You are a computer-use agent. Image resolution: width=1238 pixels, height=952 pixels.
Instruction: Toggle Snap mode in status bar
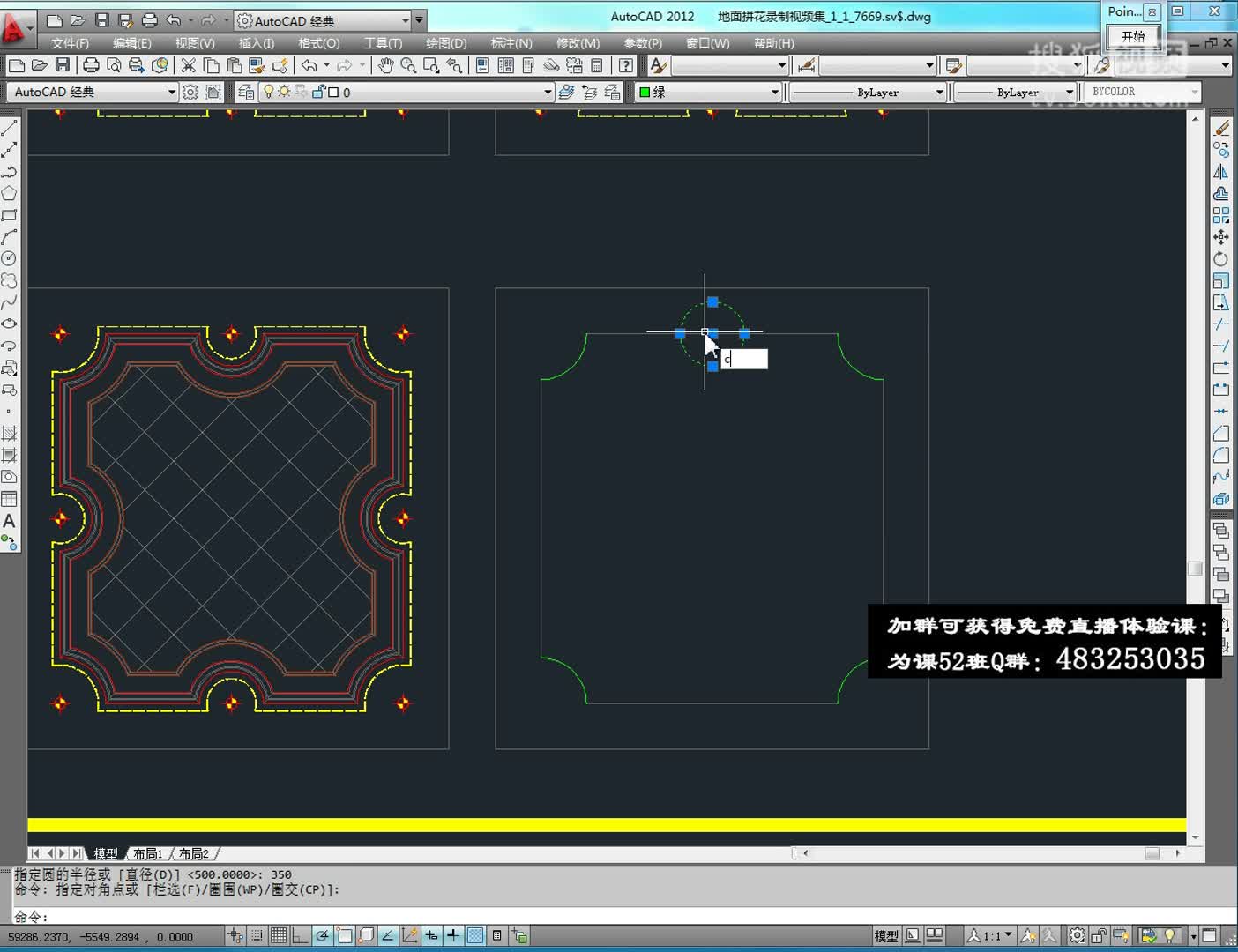tap(257, 936)
